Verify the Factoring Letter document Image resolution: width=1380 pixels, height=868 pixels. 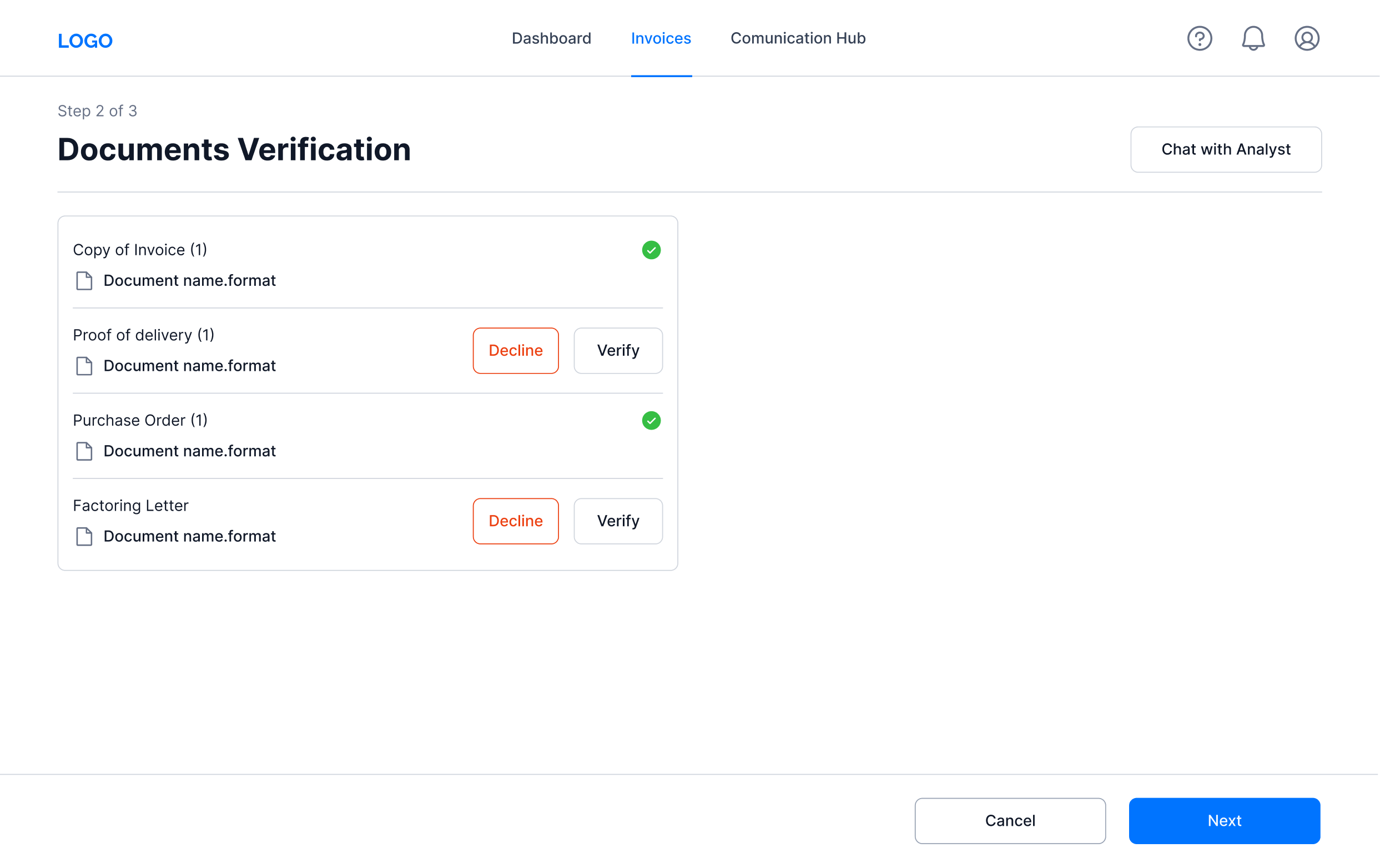tap(618, 521)
